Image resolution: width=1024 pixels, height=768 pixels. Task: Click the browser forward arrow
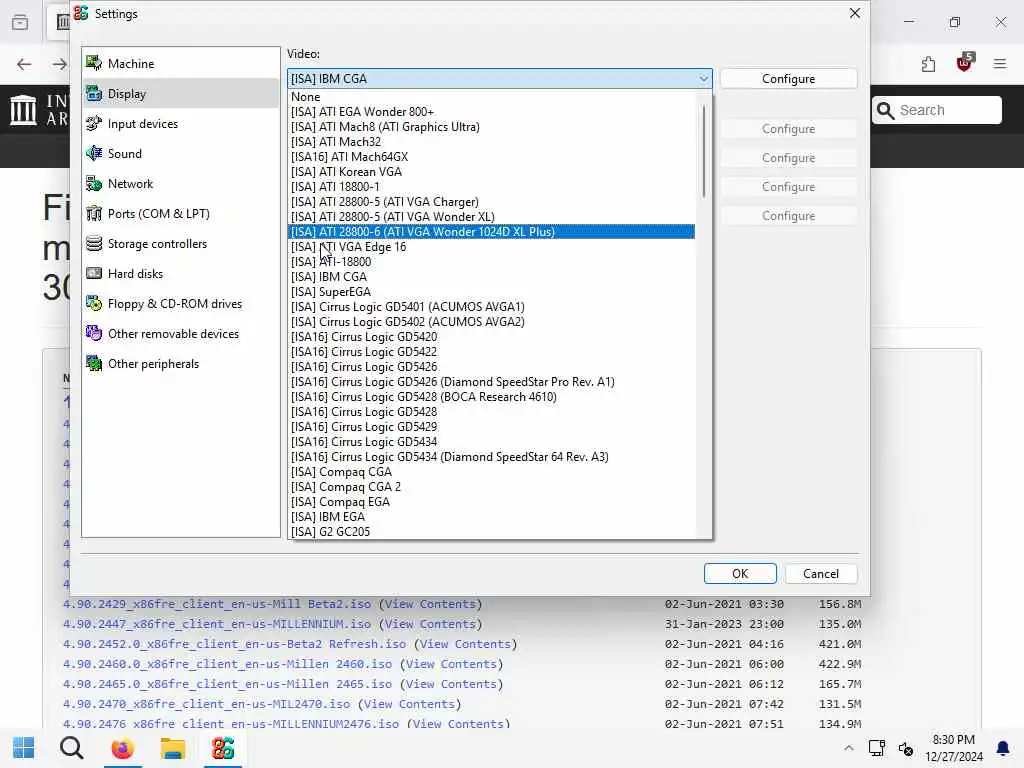59,64
